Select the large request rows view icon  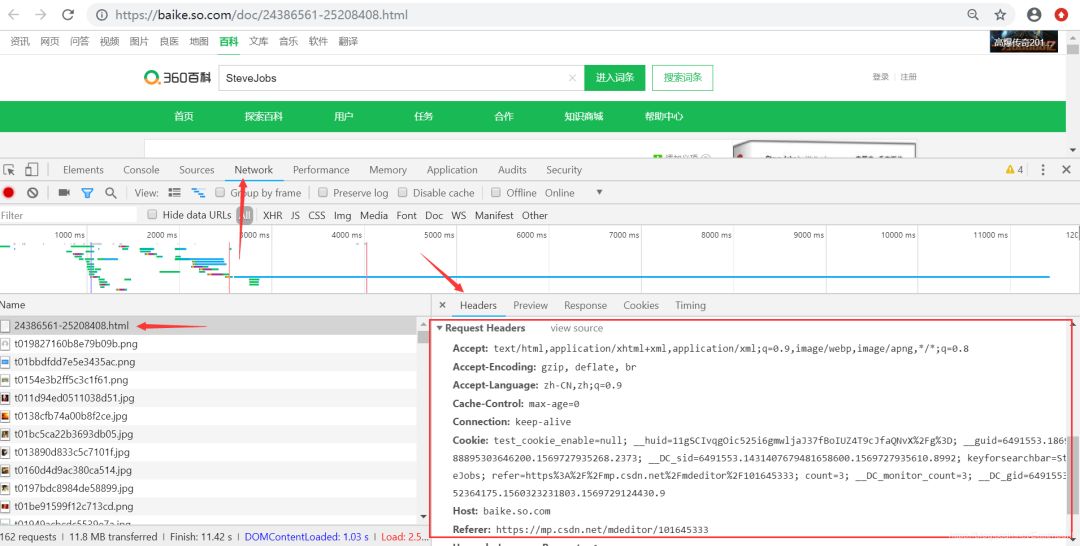[175, 193]
